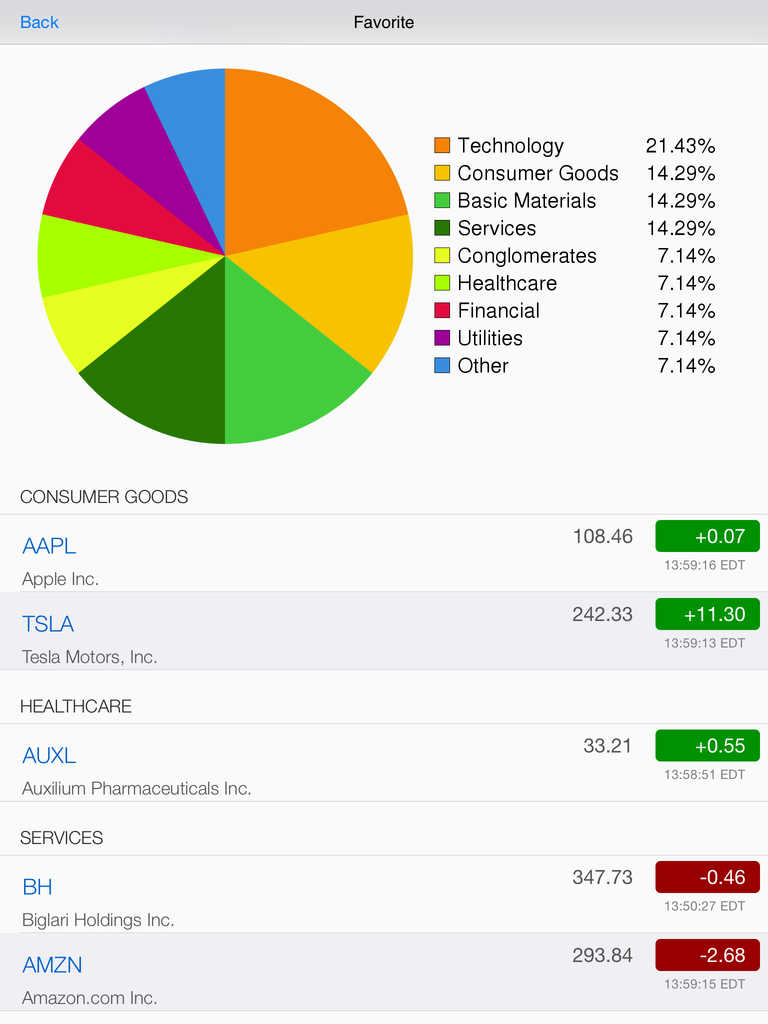Select the red Financial legend swatch

pyautogui.click(x=442, y=311)
